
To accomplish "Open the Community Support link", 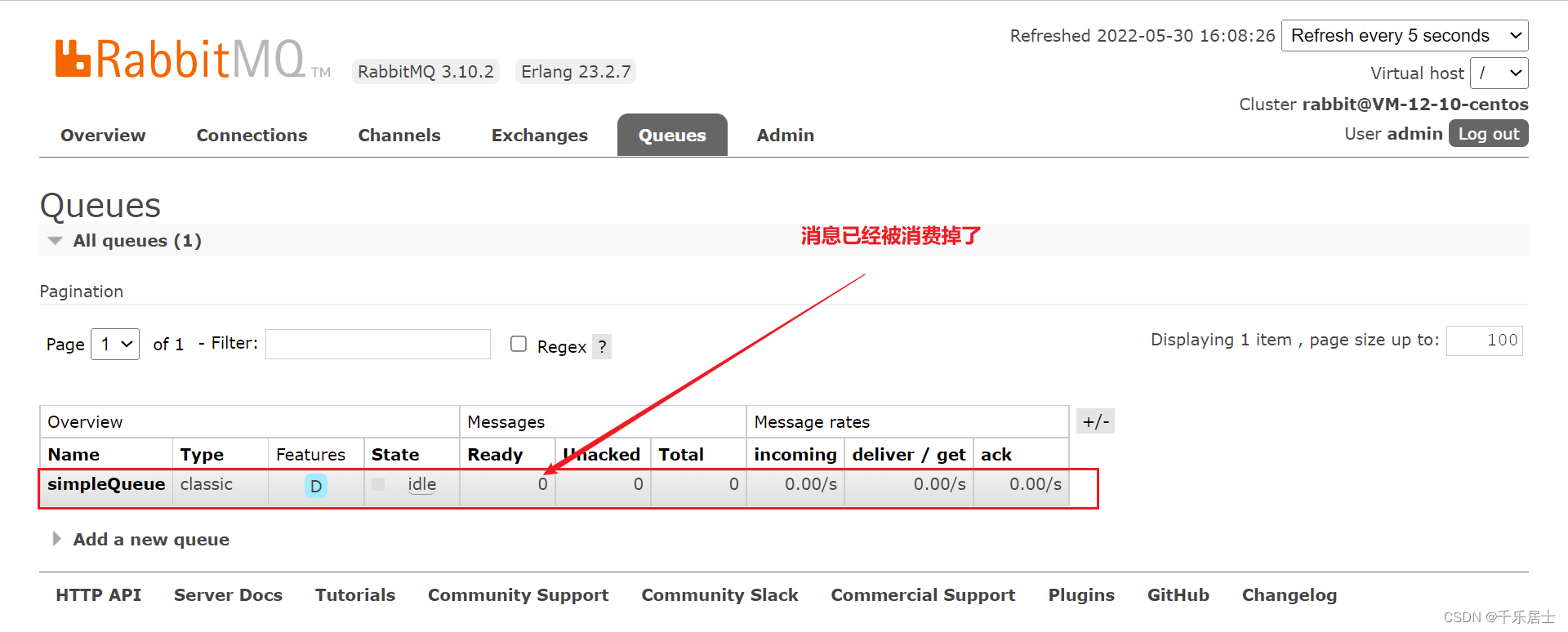I will coord(519,595).
